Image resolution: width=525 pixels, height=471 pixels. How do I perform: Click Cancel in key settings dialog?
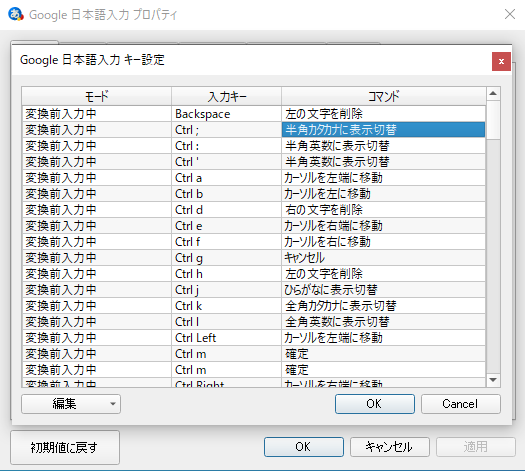tap(461, 404)
